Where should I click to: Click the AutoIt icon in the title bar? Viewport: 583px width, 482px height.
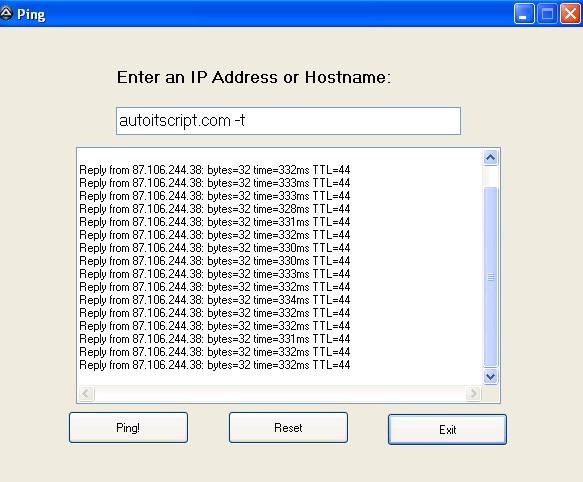click(x=6, y=14)
